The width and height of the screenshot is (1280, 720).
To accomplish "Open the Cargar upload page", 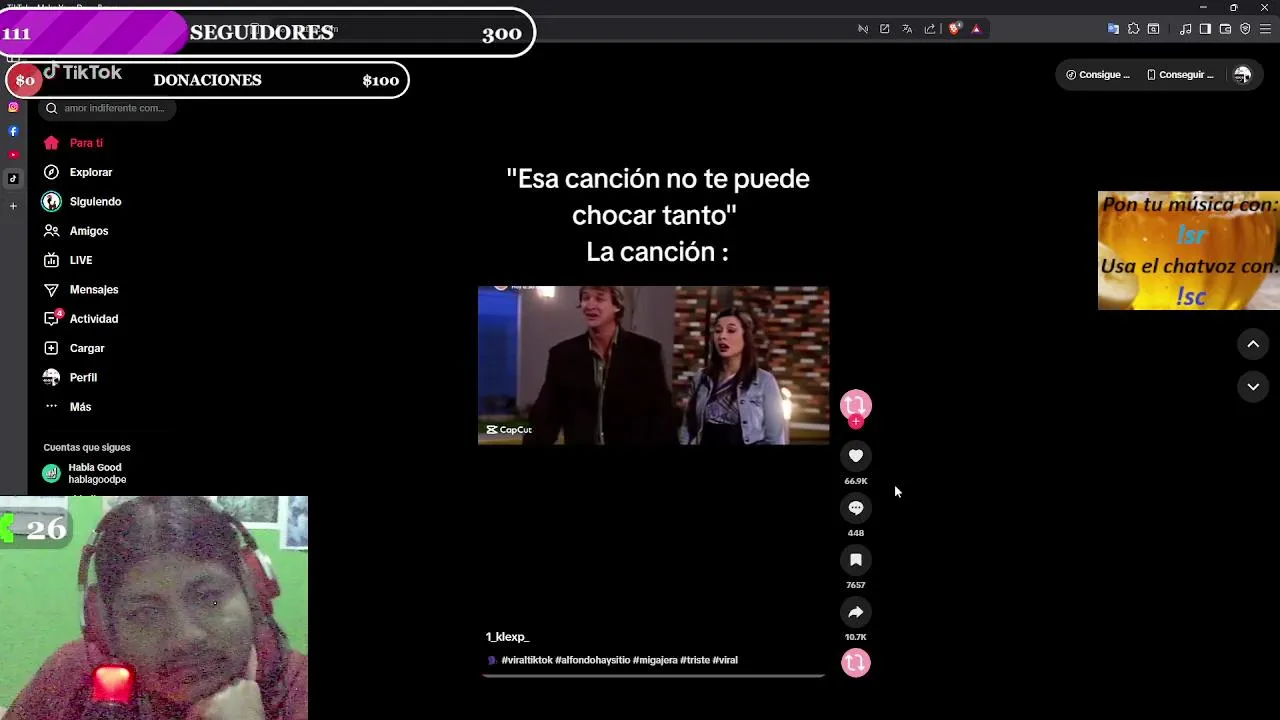I will (74, 348).
